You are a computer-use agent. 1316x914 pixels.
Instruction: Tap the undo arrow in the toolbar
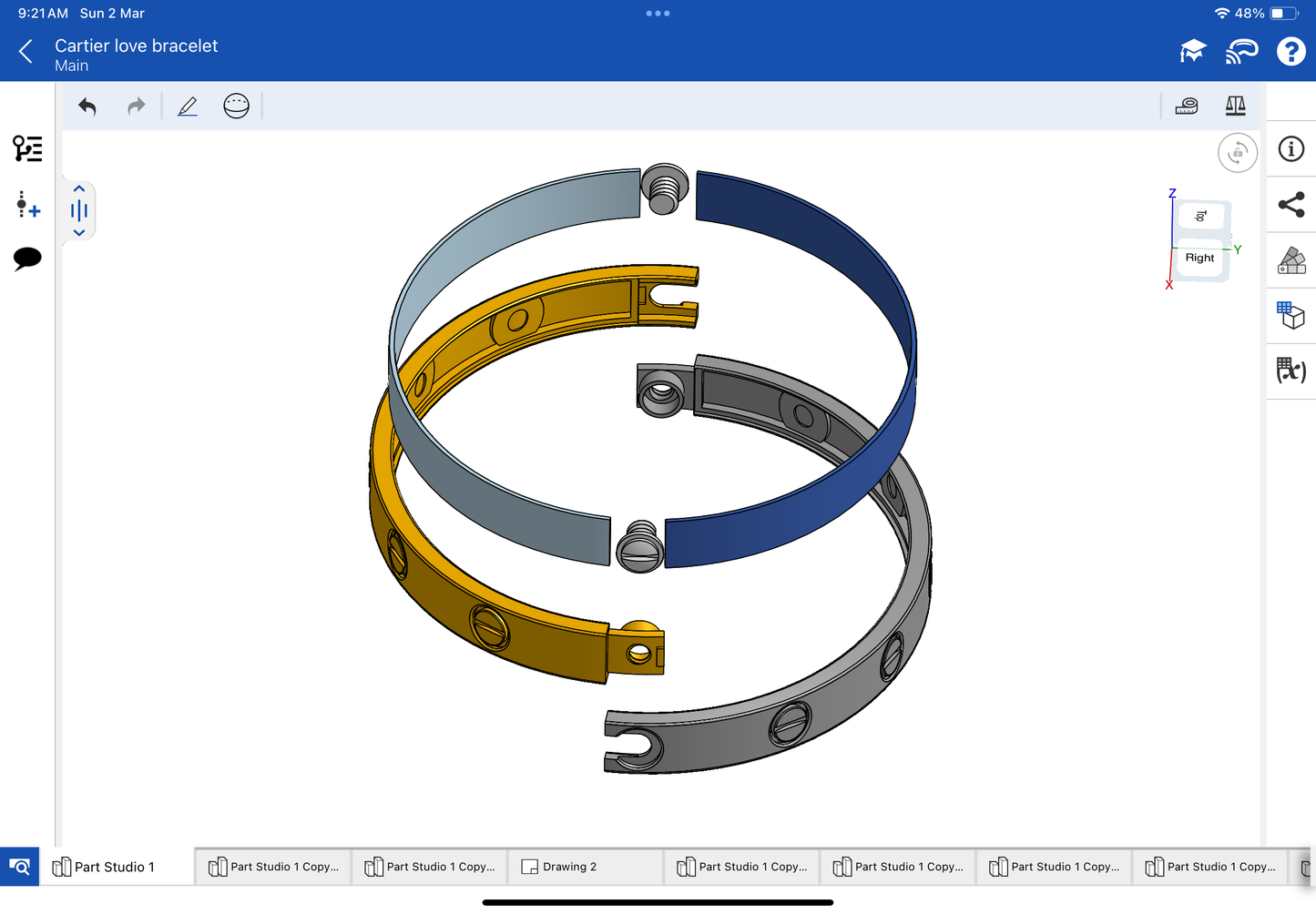pos(87,107)
